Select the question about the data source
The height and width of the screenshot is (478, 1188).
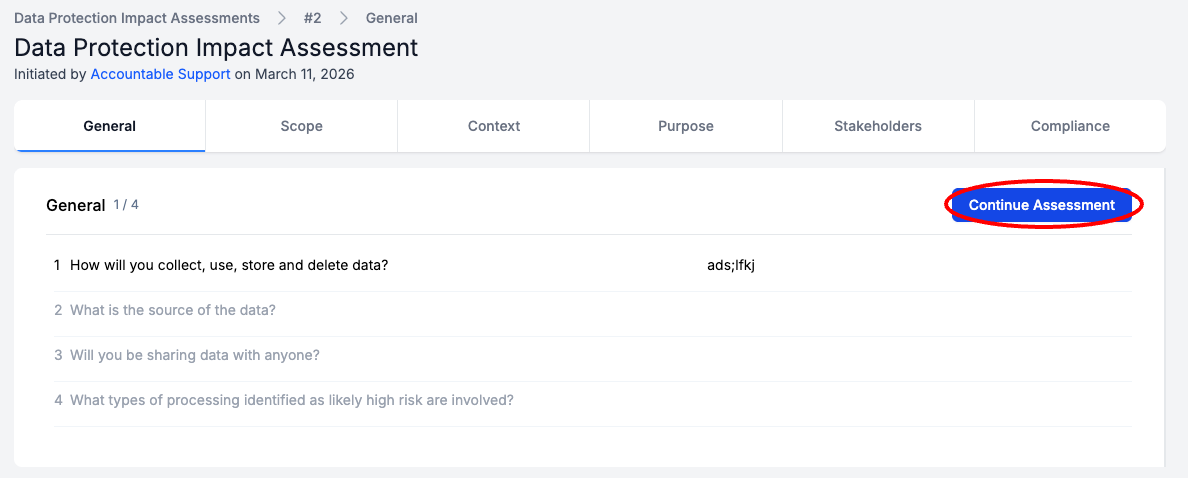pos(173,310)
